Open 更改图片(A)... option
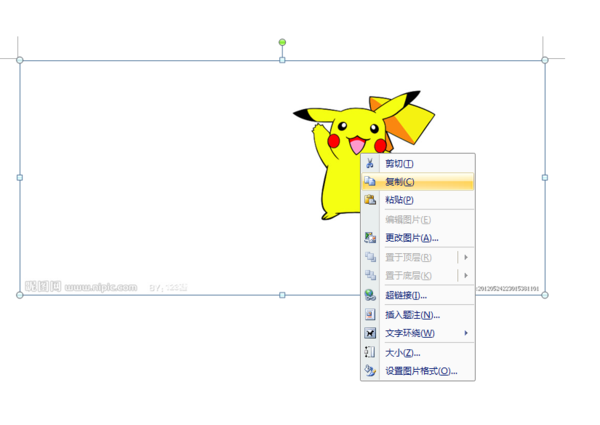The width and height of the screenshot is (600, 425). point(418,238)
